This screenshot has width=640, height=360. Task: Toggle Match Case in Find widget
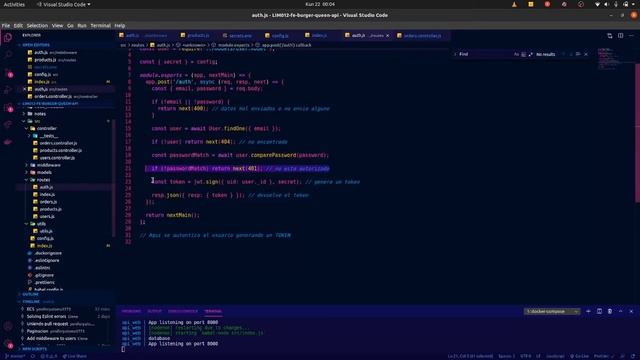tap(516, 54)
